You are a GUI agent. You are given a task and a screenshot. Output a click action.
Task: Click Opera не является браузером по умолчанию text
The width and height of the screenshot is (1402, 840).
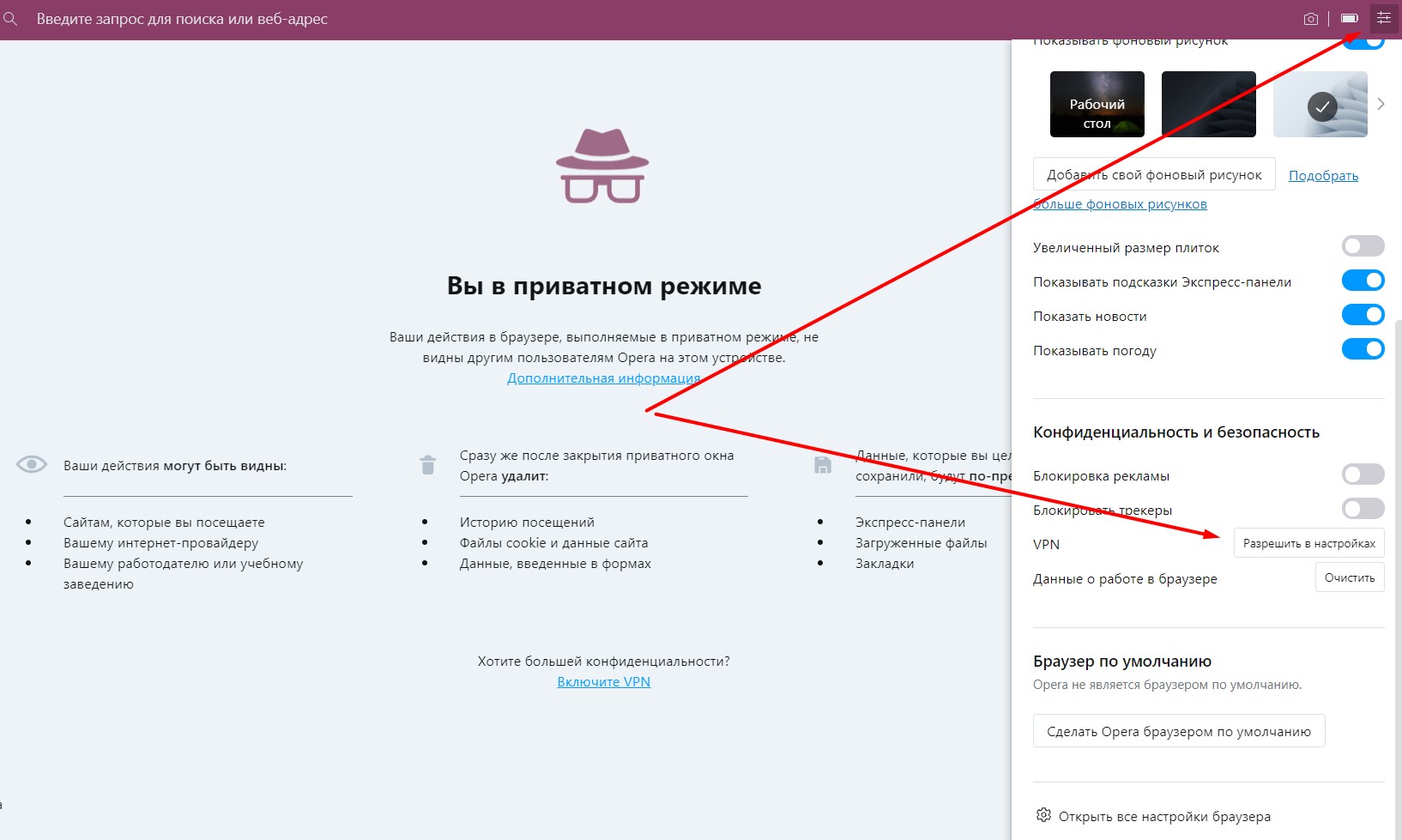coord(1167,685)
